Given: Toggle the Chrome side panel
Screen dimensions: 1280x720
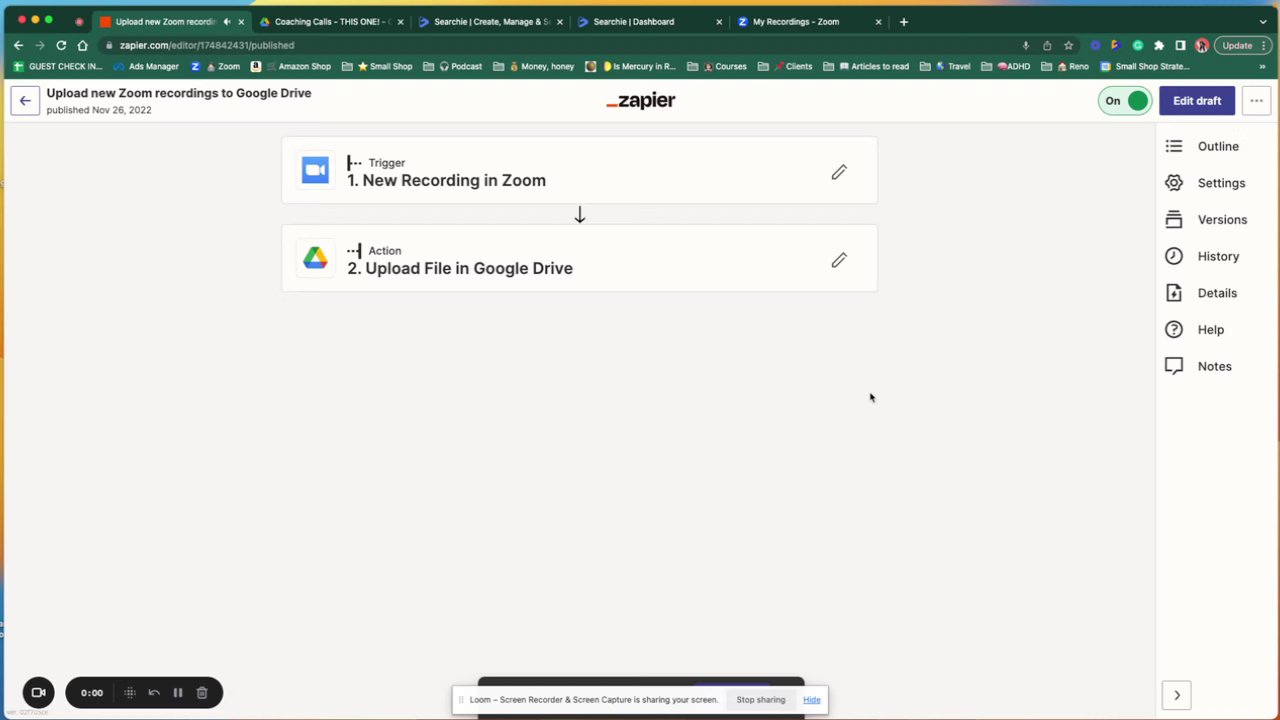Looking at the screenshot, I should [1180, 45].
